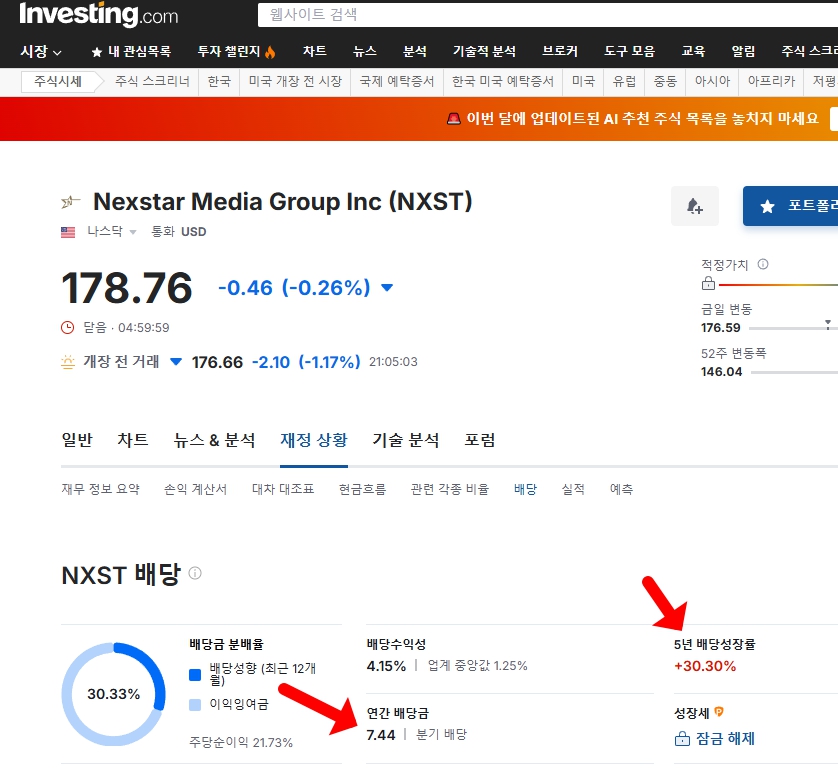The image size is (838, 778).
Task: Open the 브로커 menu item
Action: 560,51
